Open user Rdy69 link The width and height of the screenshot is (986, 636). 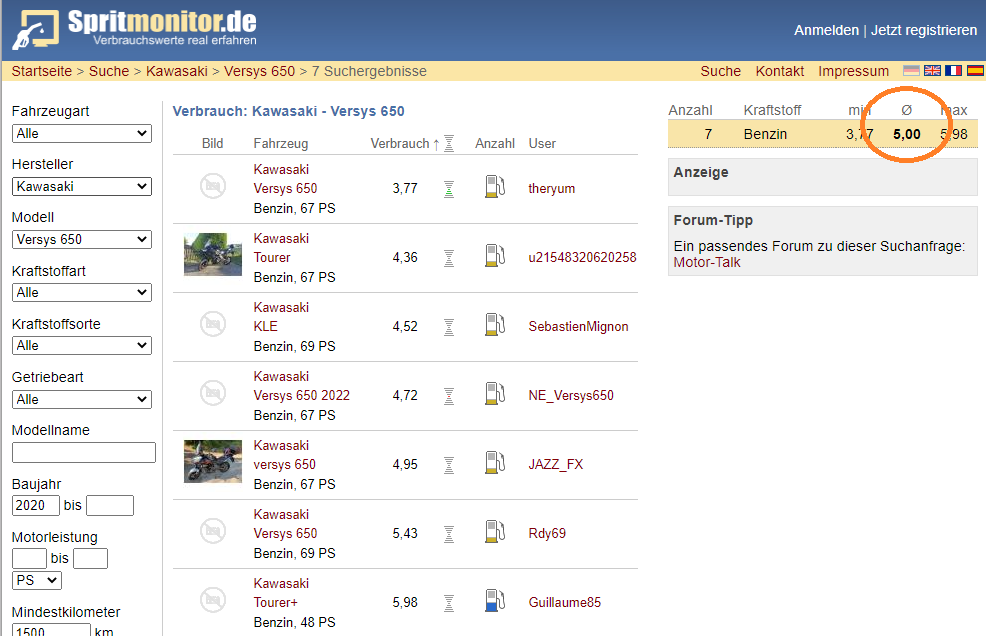point(547,533)
